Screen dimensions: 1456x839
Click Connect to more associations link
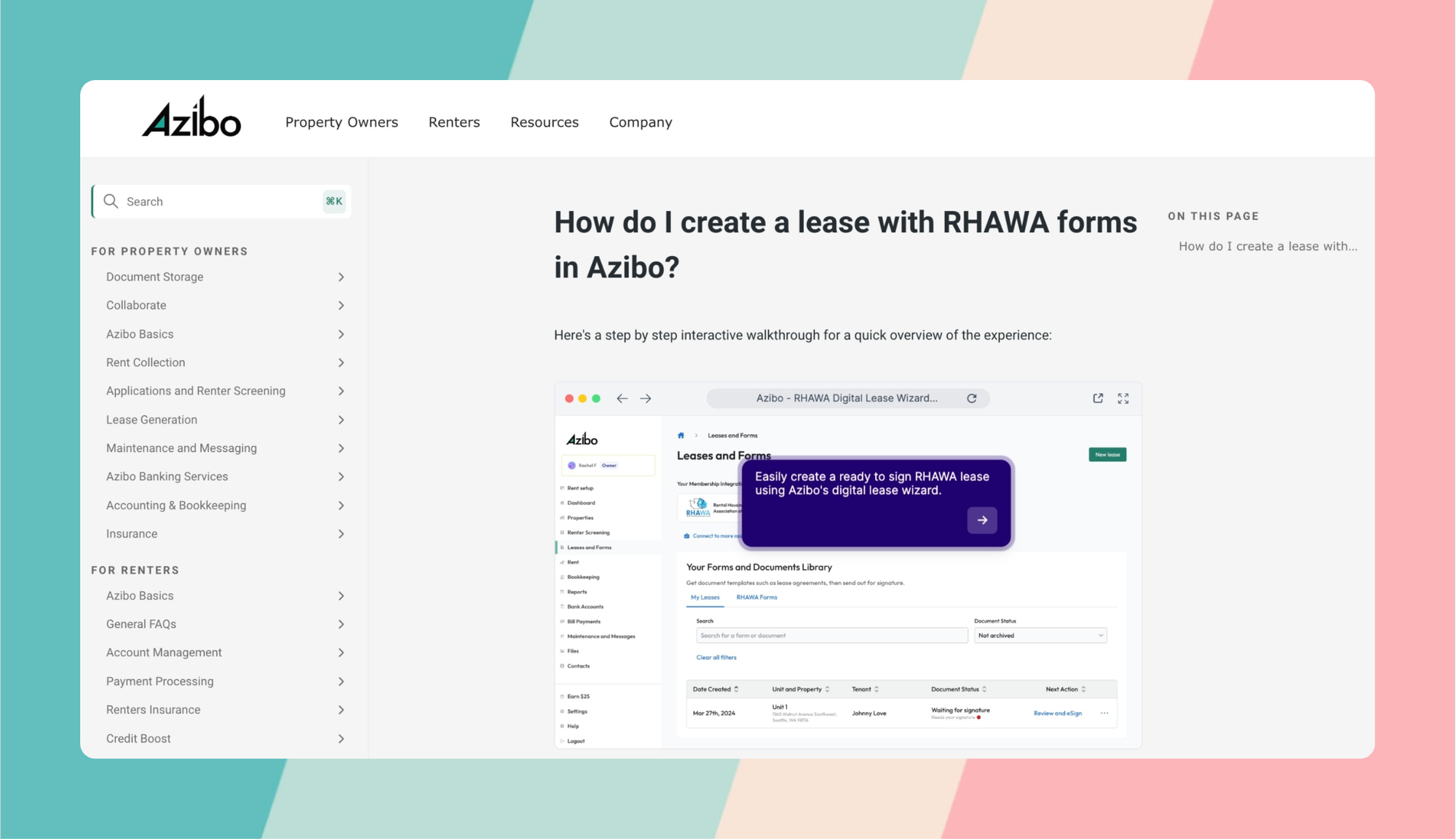pyautogui.click(x=713, y=536)
